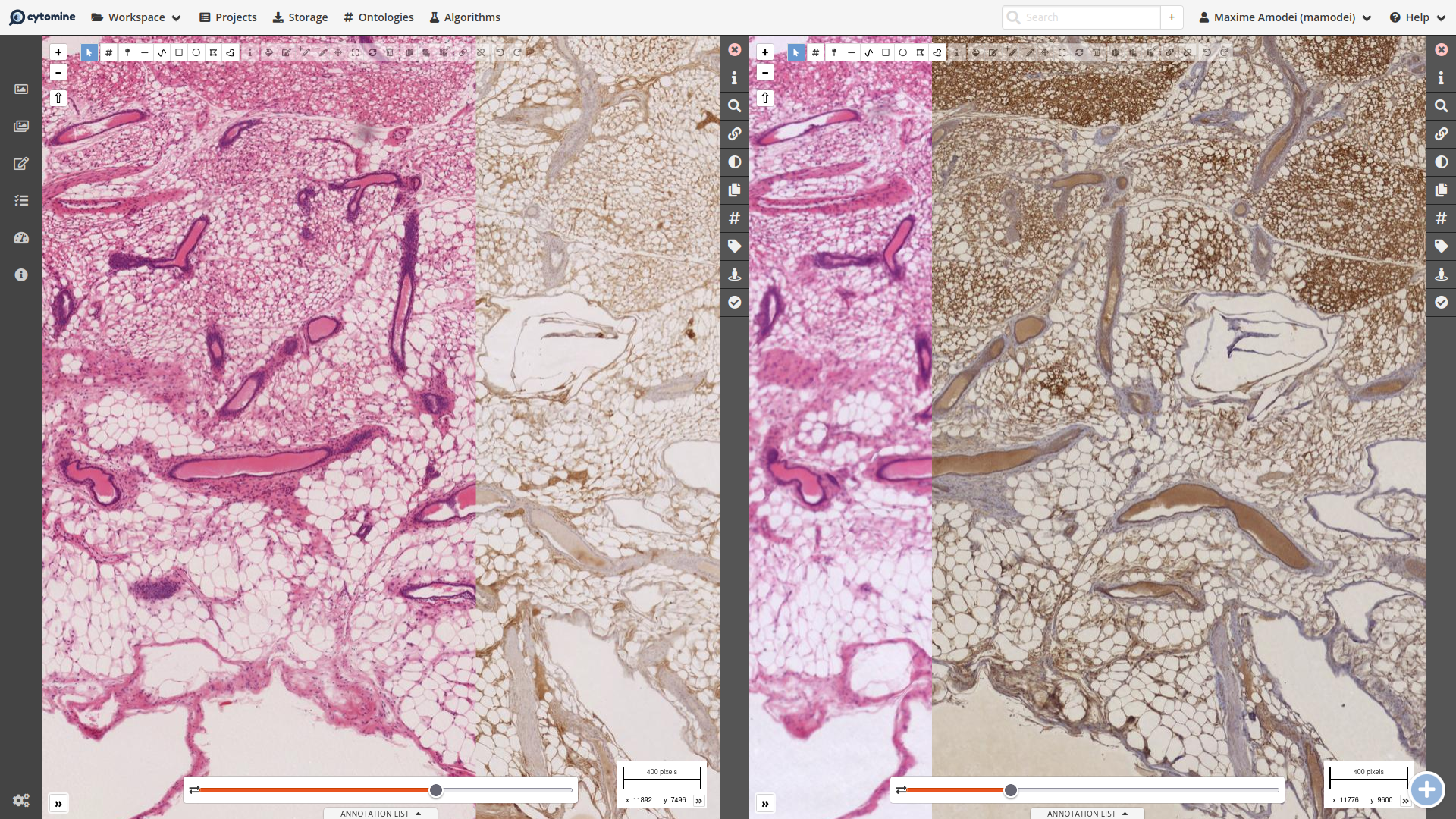Viewport: 1456px width, 819px height.
Task: Expand the left viewer ANNOTATION LIST panel
Action: click(380, 814)
